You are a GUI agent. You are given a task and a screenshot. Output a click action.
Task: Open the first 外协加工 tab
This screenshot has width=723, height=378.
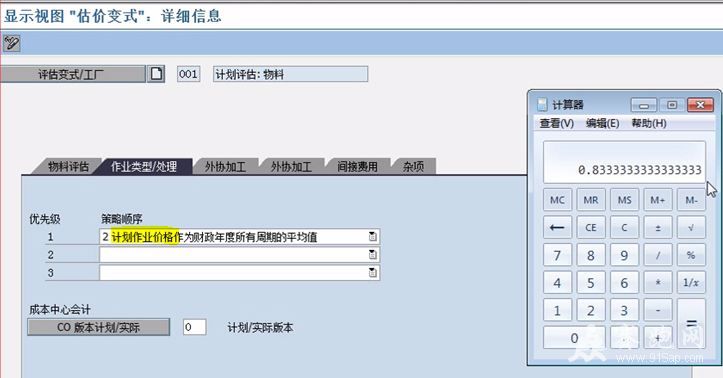click(x=225, y=166)
